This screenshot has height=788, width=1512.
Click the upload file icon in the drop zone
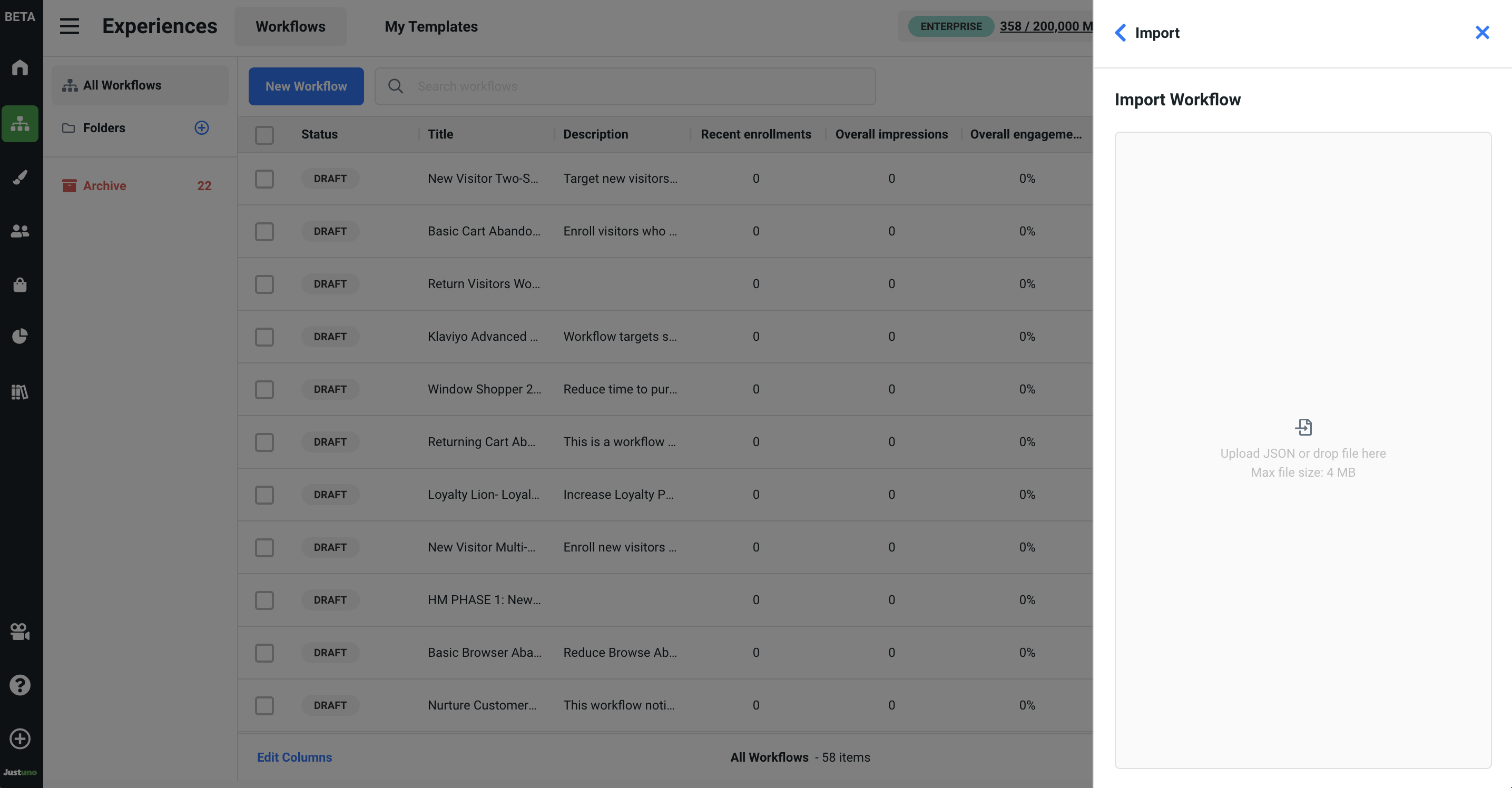(x=1303, y=427)
